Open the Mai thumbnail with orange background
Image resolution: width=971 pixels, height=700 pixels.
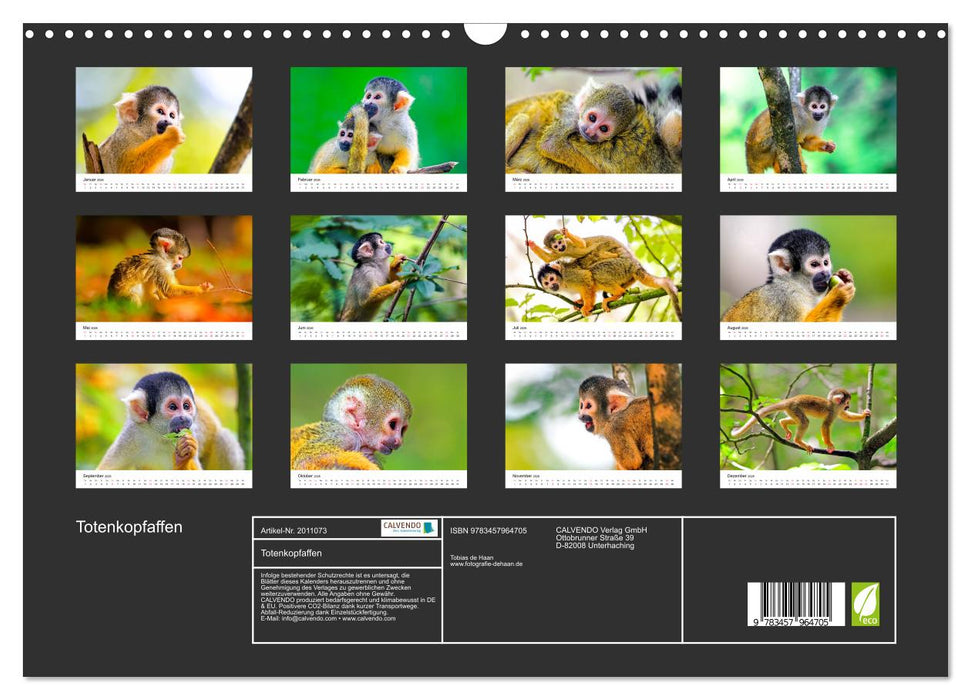coord(164,269)
